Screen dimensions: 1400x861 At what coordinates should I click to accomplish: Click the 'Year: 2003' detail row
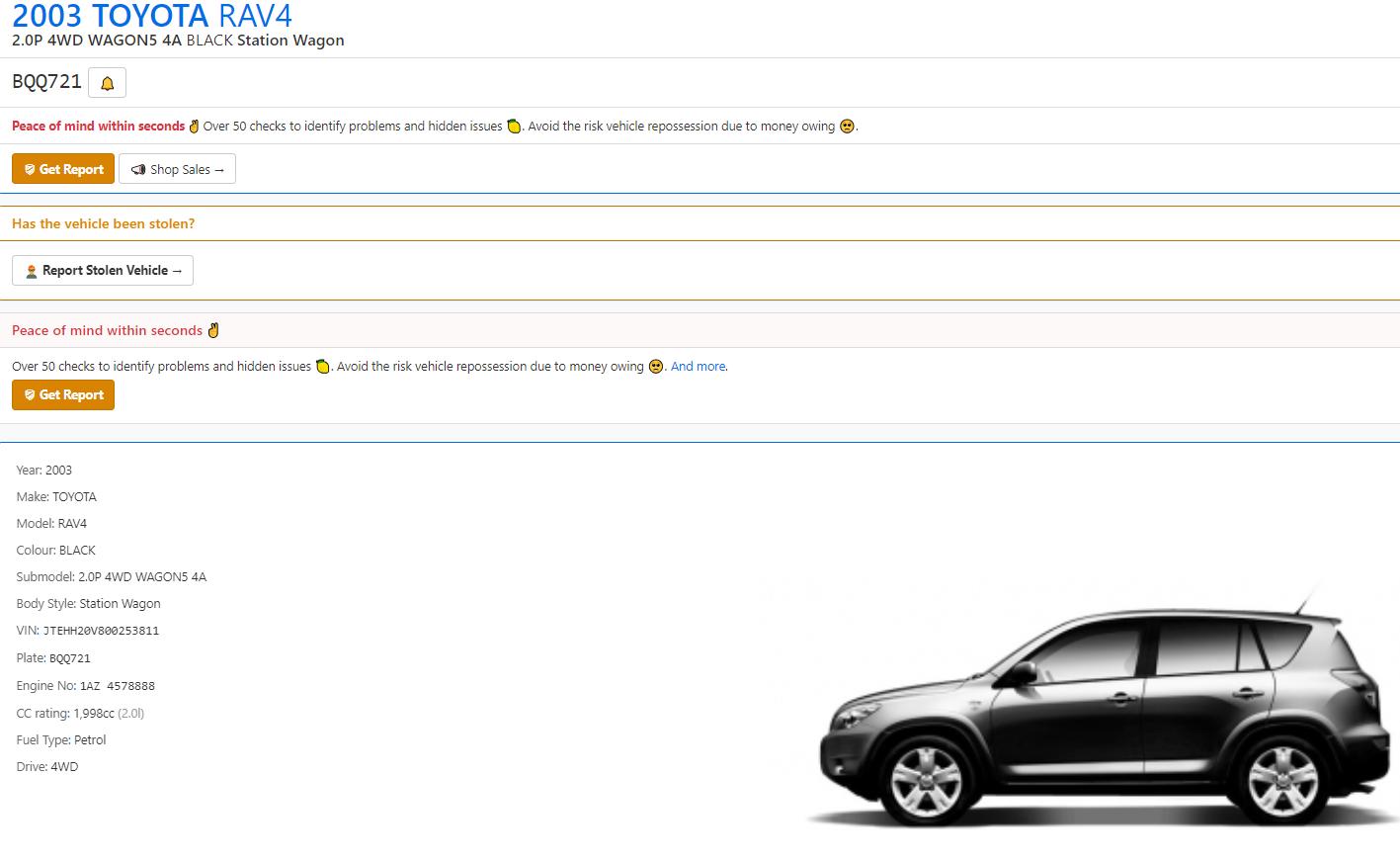[x=44, y=471]
